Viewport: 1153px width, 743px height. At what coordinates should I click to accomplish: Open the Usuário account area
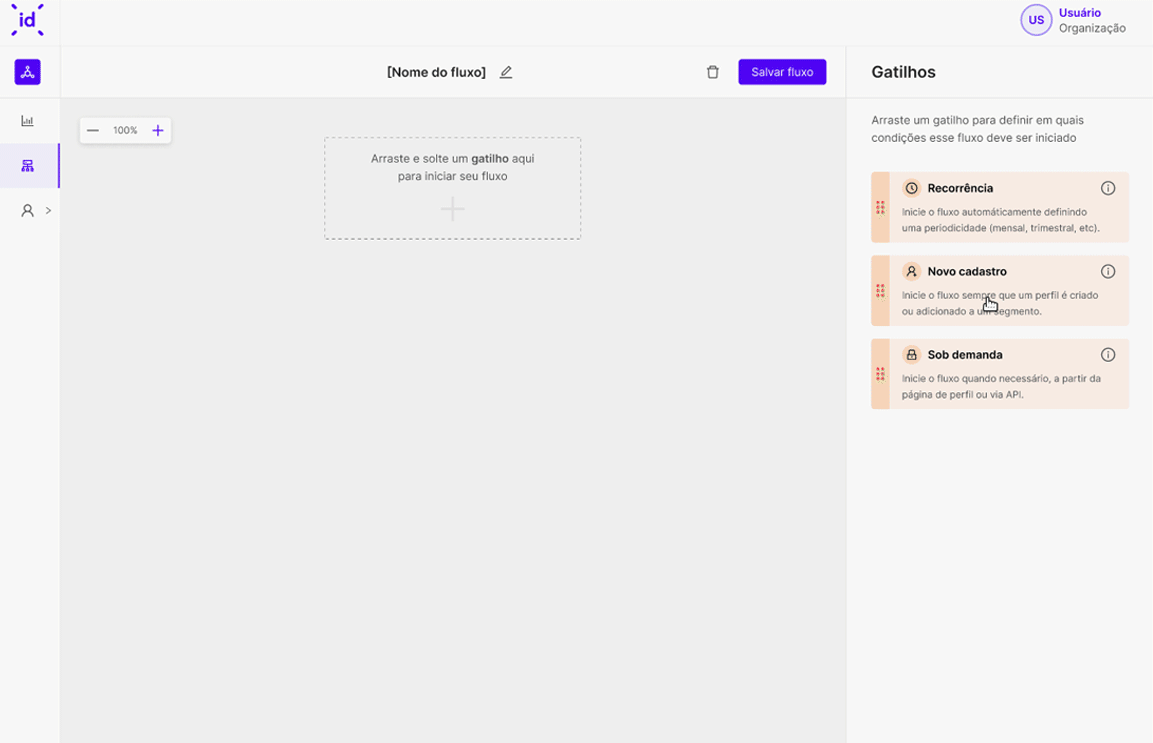[x=1080, y=13]
